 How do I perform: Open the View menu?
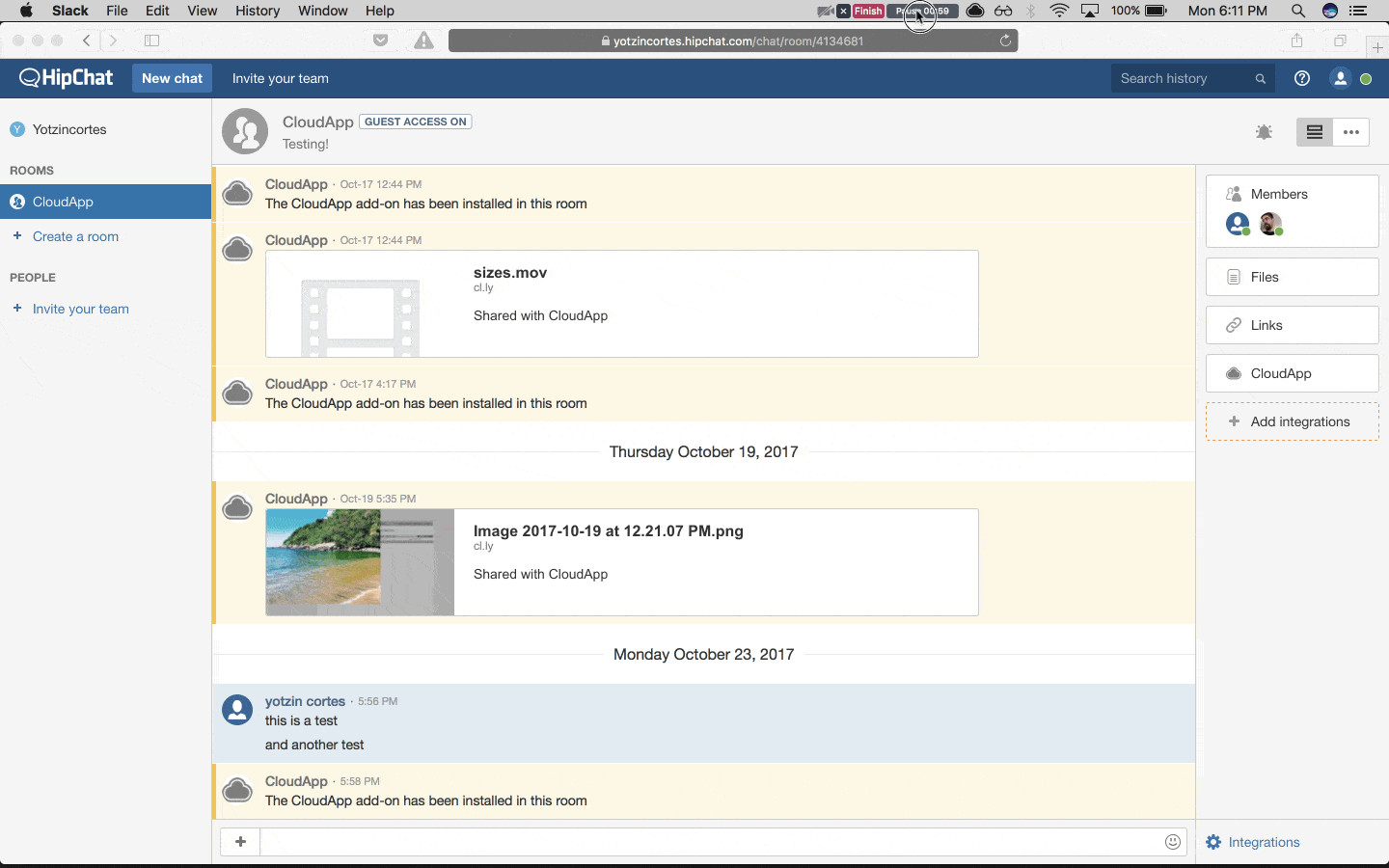(202, 11)
